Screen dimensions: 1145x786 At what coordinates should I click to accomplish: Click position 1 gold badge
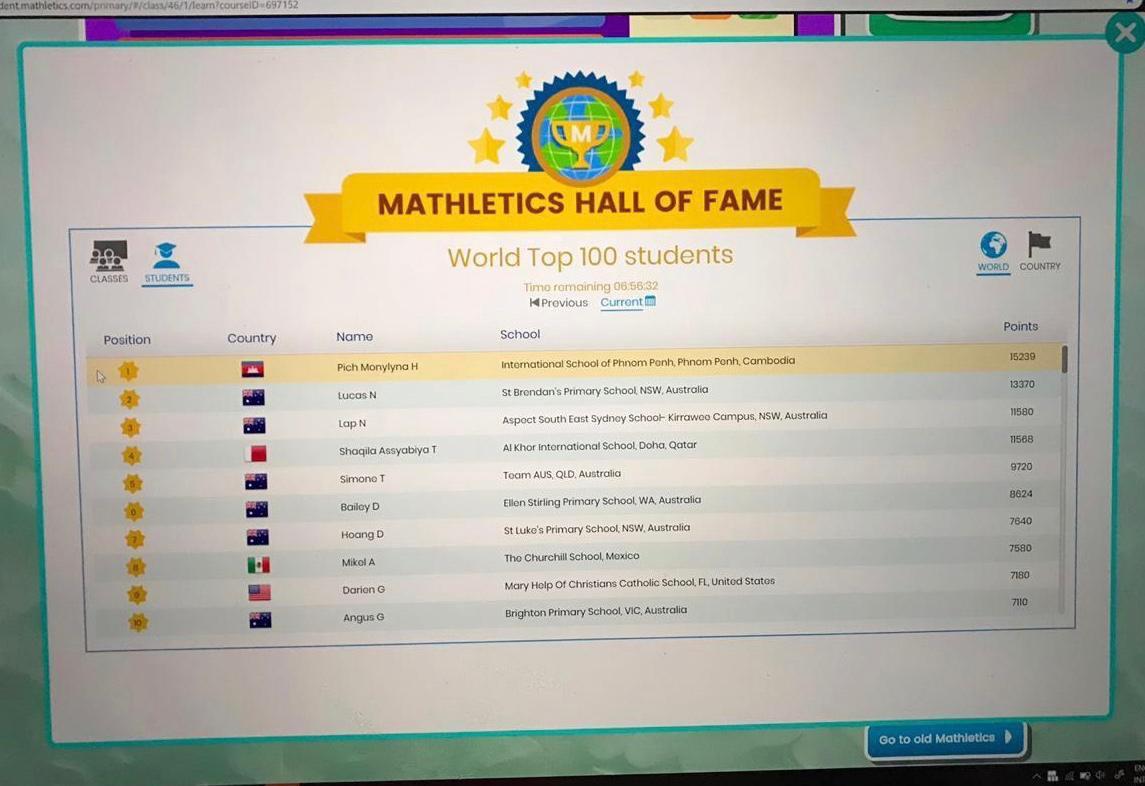(129, 371)
